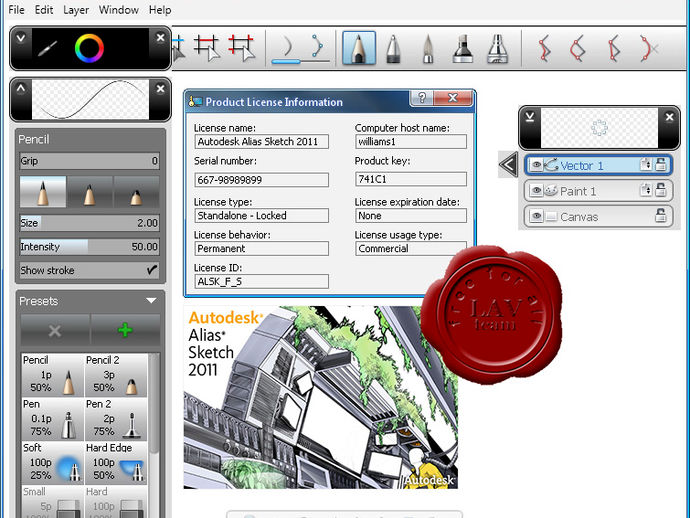
Task: Adjust the Intensity slider
Action: pos(89,247)
